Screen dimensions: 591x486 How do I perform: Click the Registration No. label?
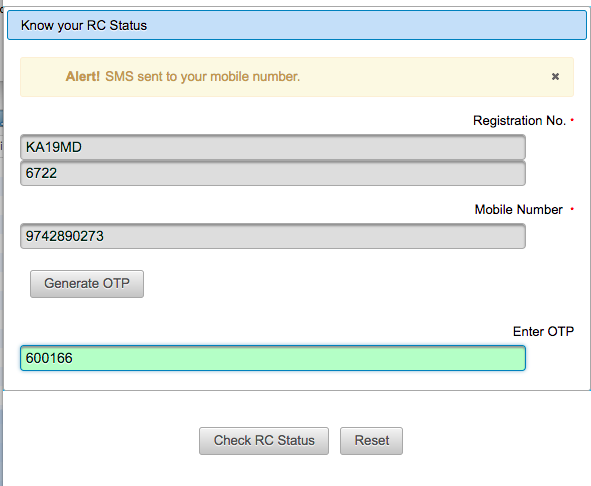coord(519,121)
